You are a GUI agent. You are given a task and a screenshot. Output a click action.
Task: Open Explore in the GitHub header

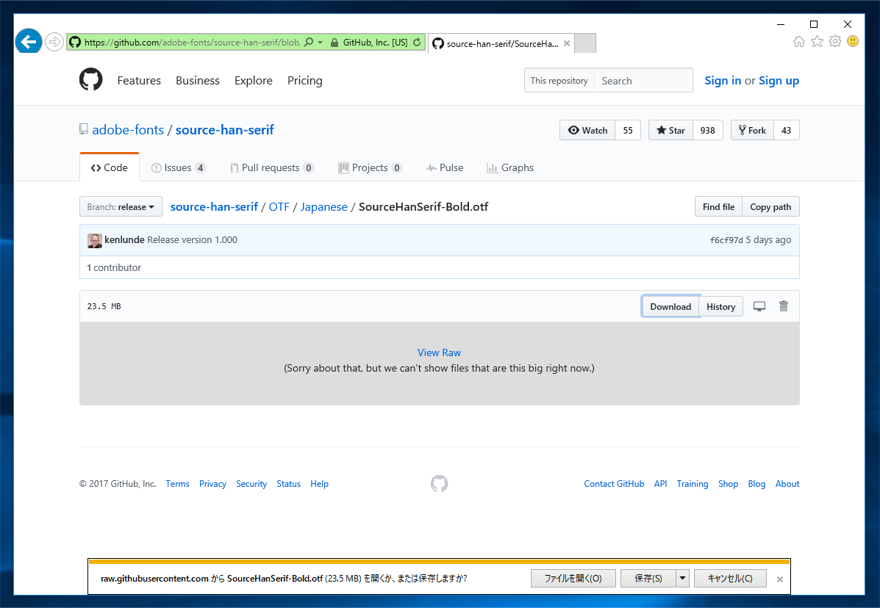pyautogui.click(x=253, y=80)
